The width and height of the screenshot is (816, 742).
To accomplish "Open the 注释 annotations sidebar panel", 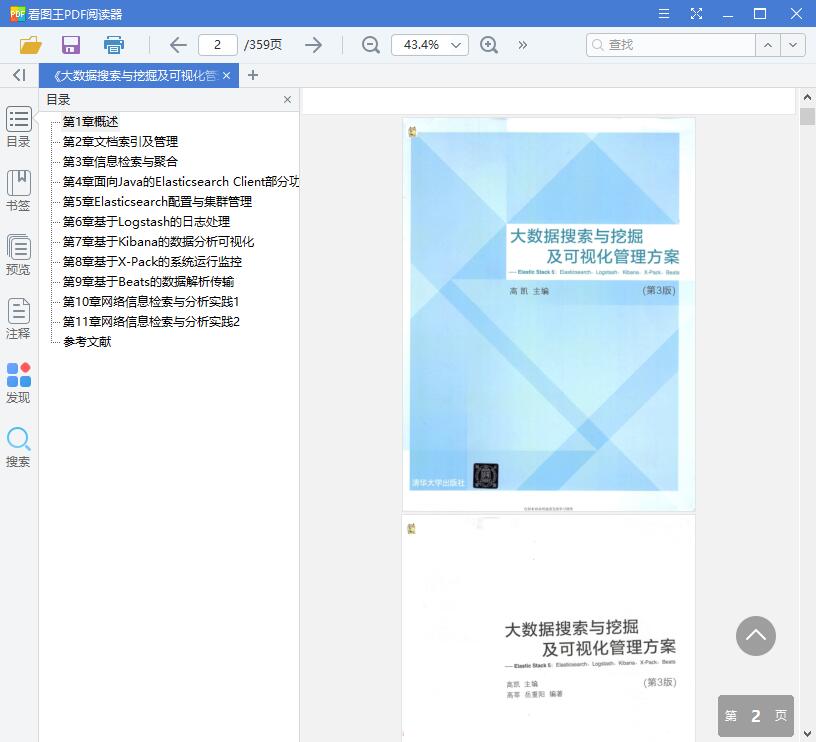I will click(18, 318).
